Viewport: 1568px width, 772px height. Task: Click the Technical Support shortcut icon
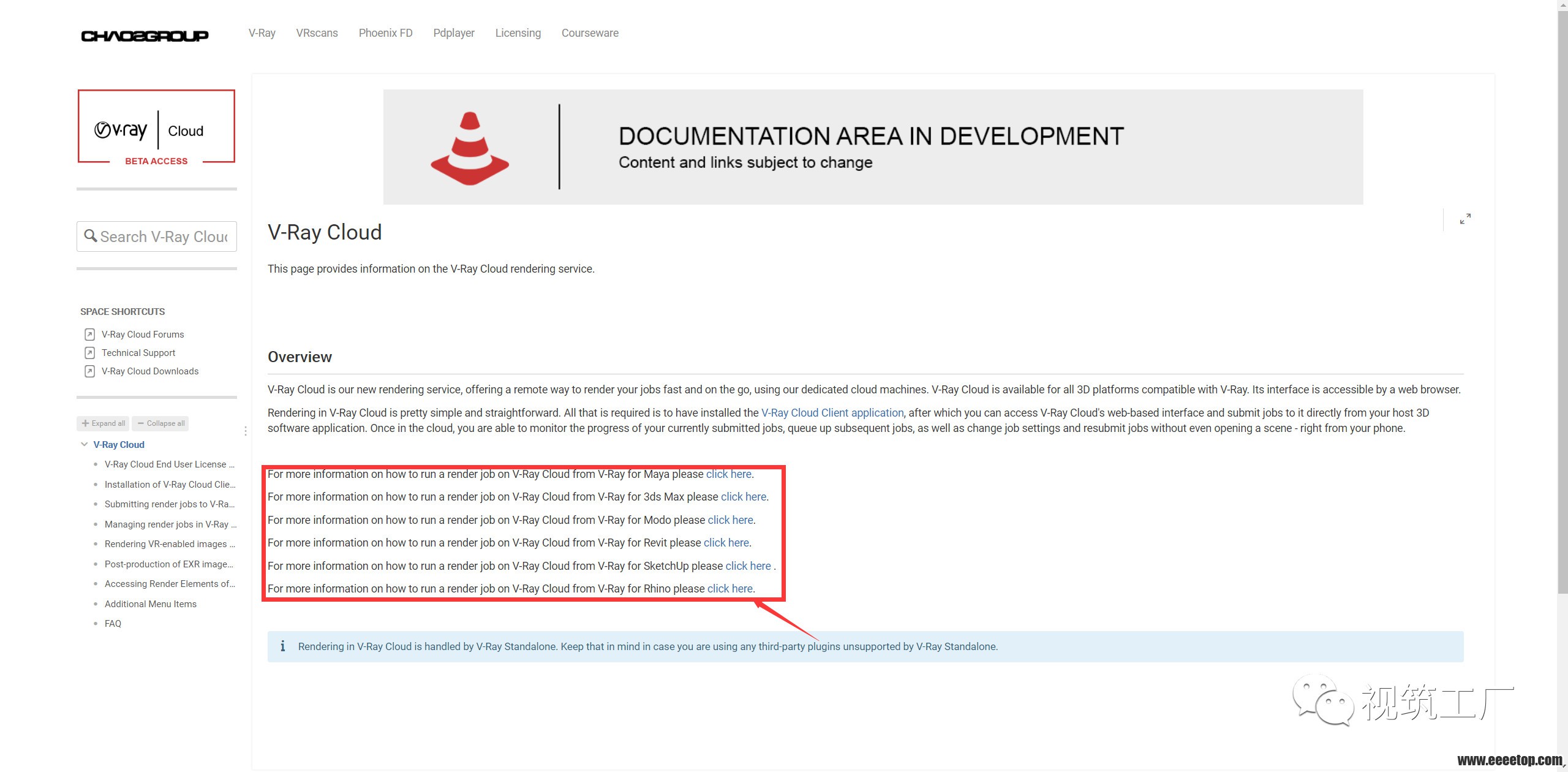89,353
